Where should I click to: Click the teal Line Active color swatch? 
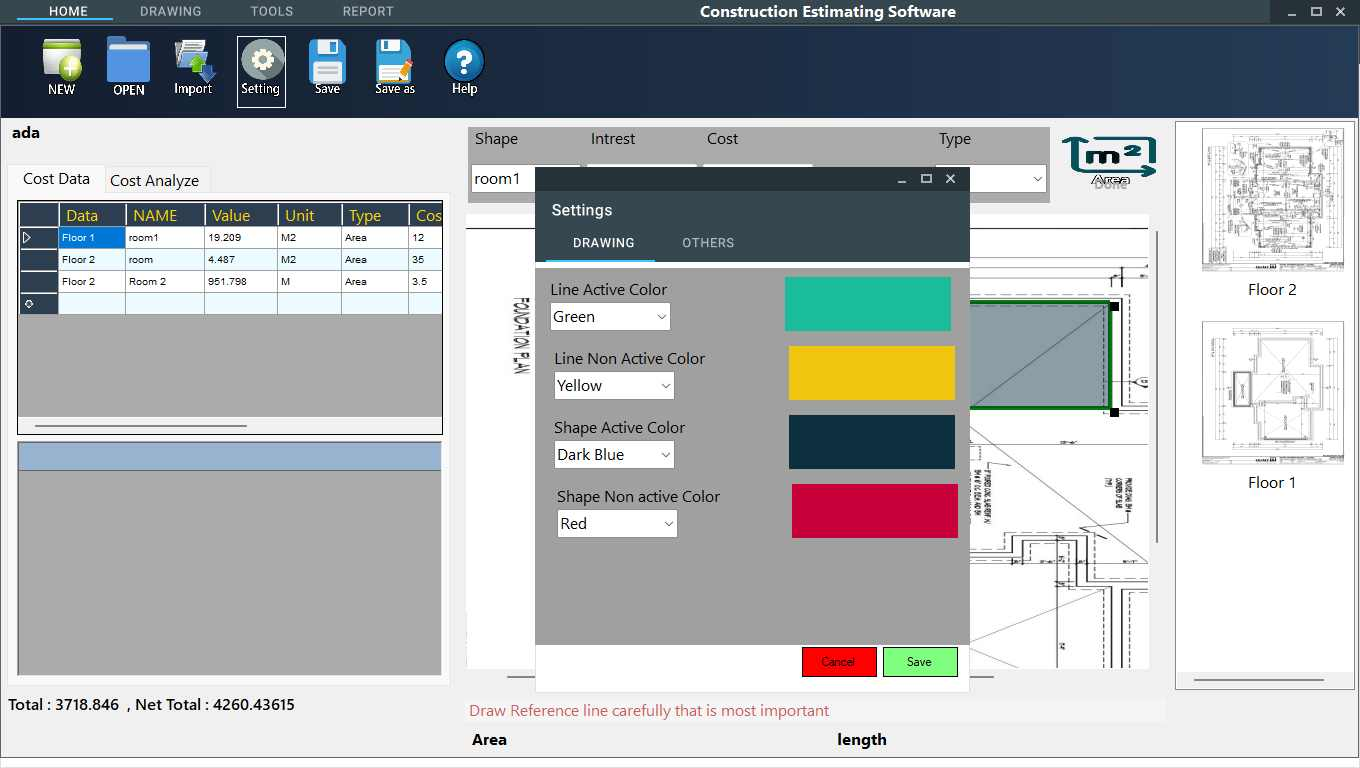(x=868, y=304)
